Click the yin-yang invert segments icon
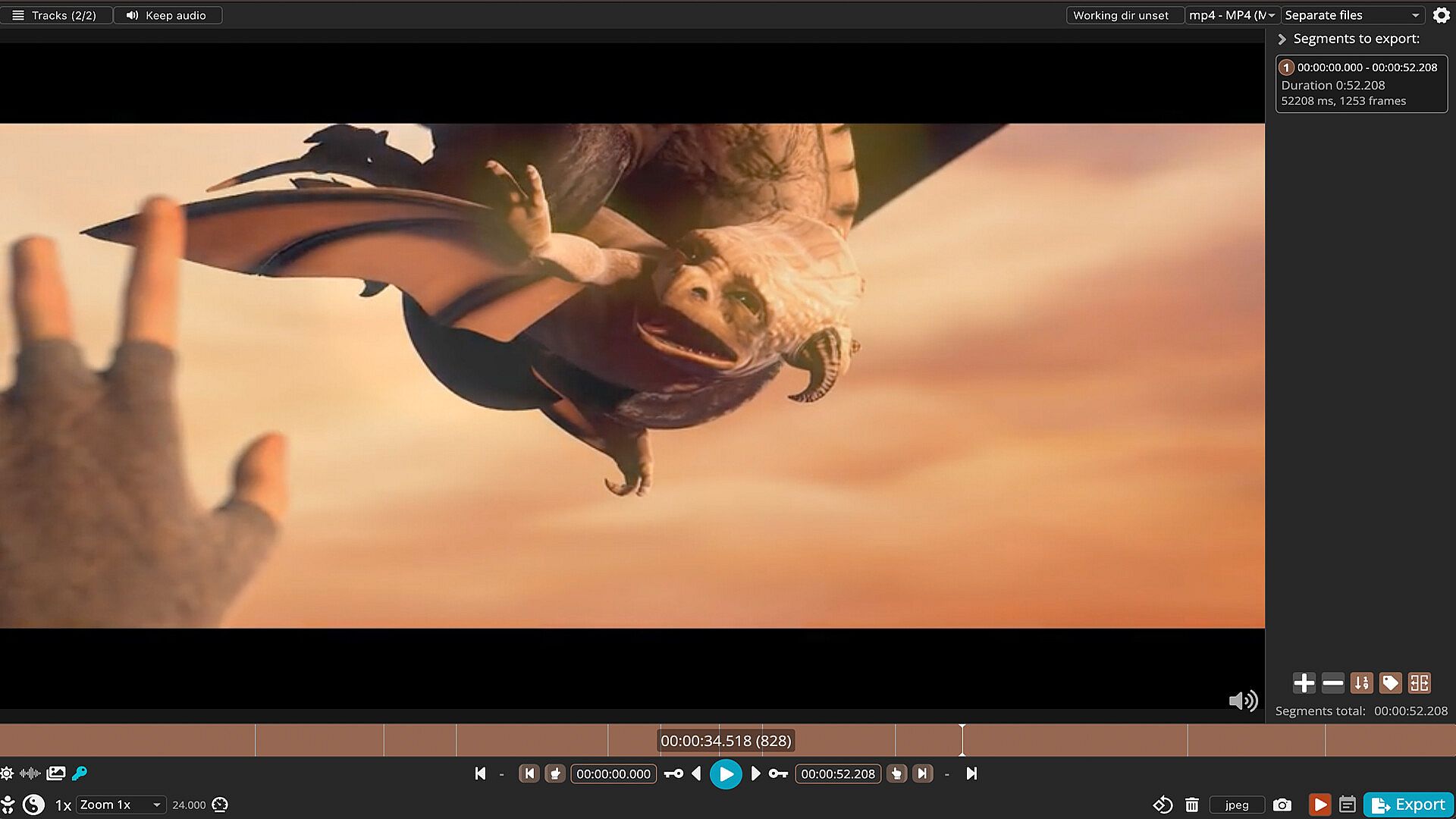The height and width of the screenshot is (819, 1456). [33, 805]
